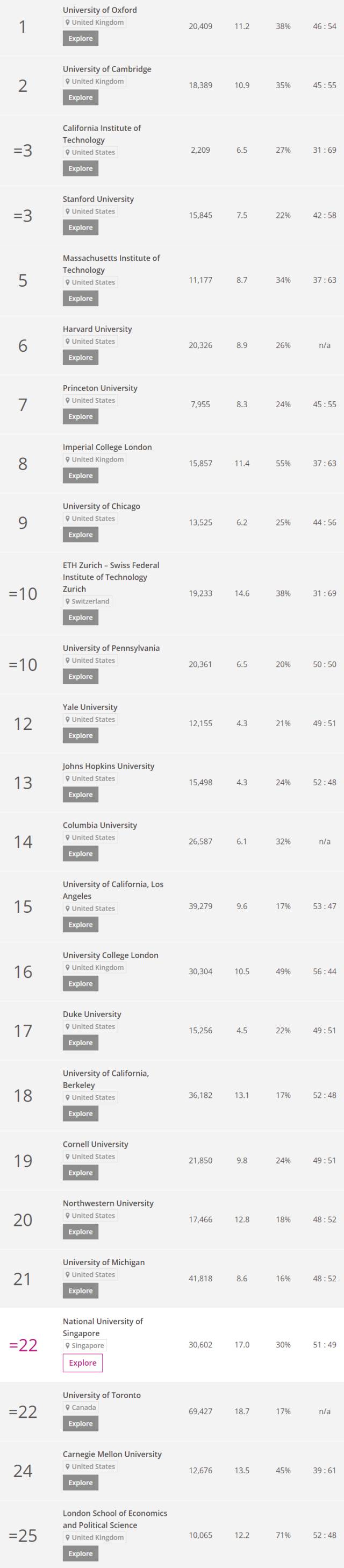Click Harvard University's United States location tag
Screen dimensions: 344x1568
[x=90, y=342]
